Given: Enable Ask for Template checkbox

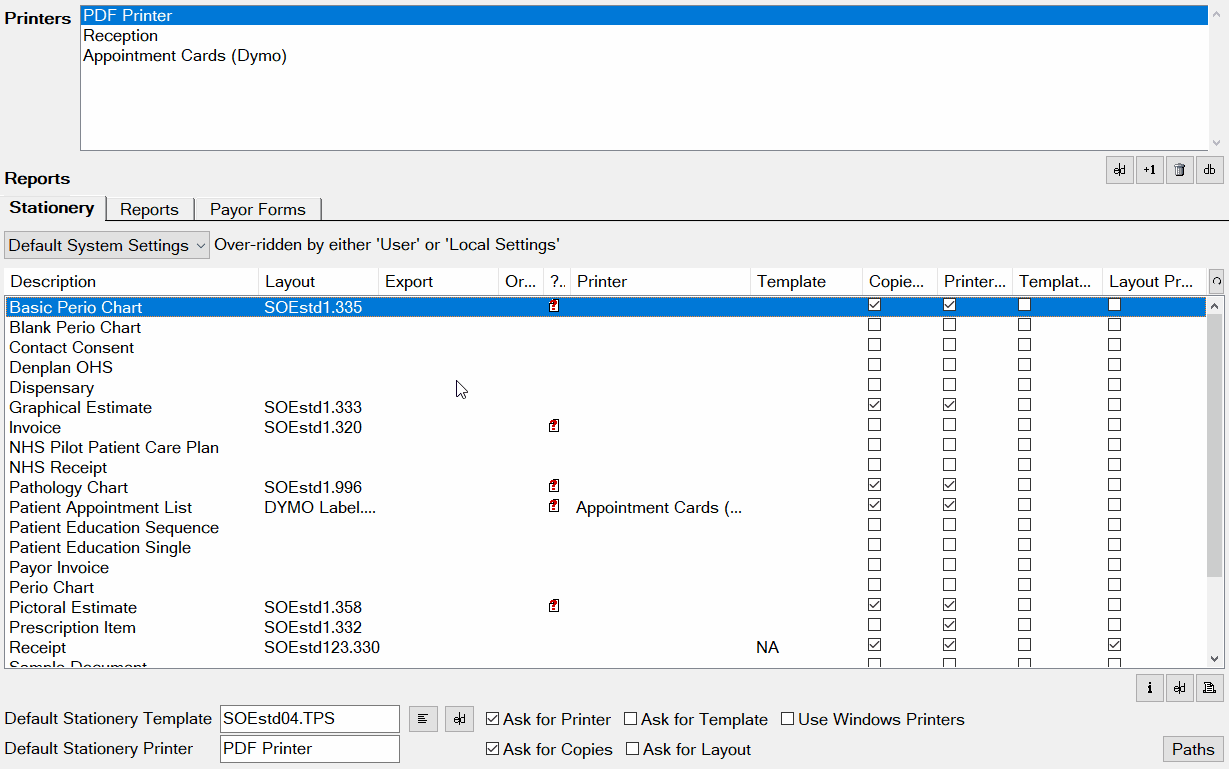Looking at the screenshot, I should tap(631, 719).
